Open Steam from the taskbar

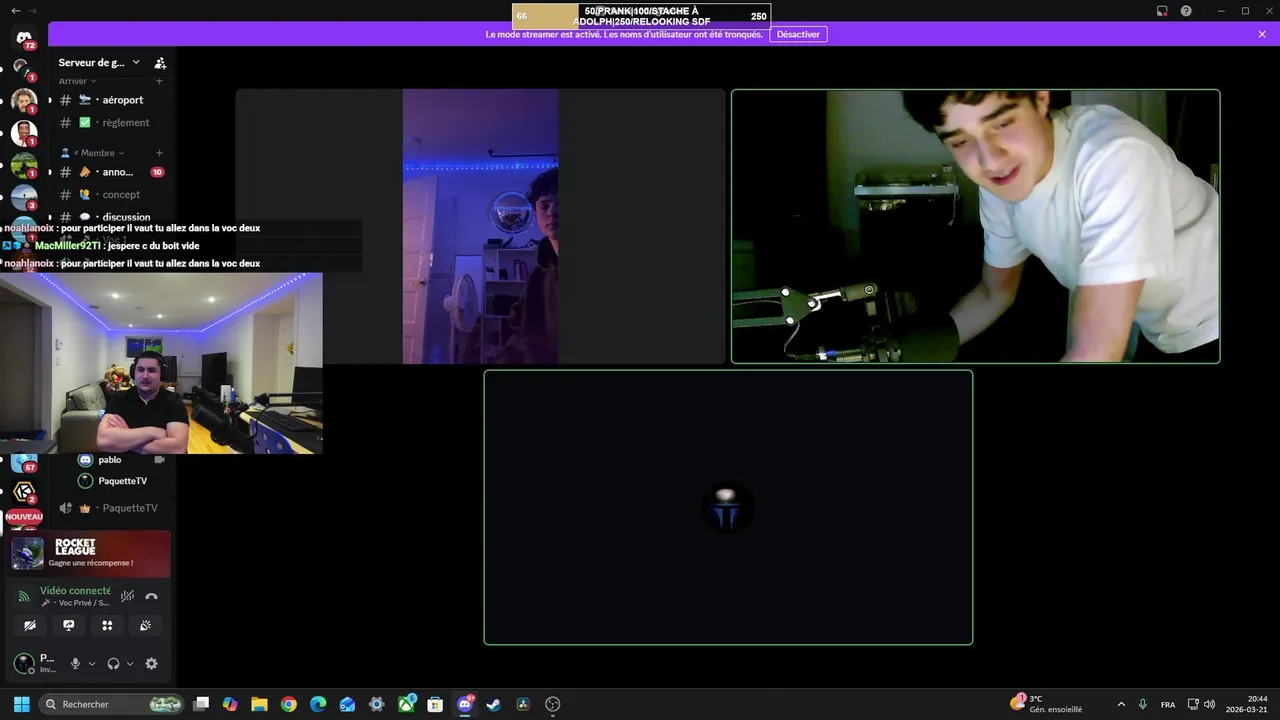[x=493, y=704]
